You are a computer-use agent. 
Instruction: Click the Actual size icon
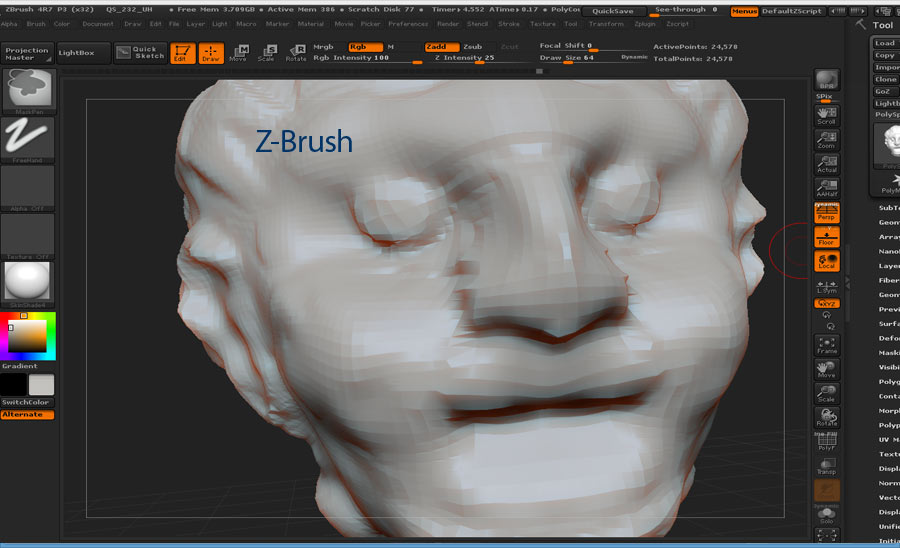click(x=826, y=164)
